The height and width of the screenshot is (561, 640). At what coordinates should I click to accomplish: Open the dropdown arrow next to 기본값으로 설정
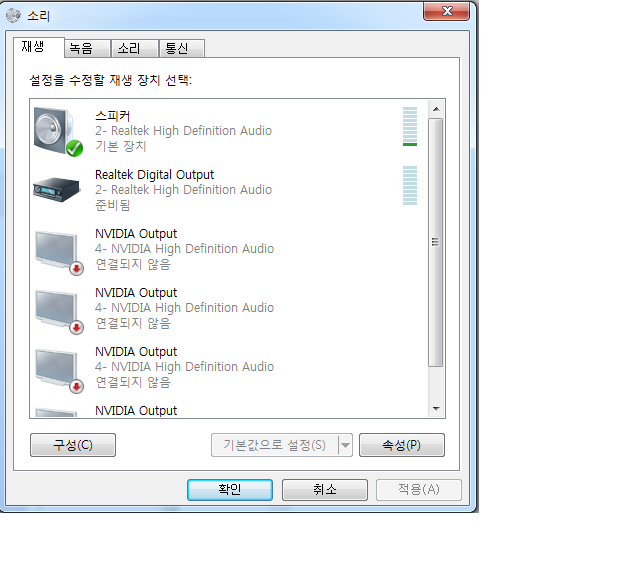click(x=345, y=445)
